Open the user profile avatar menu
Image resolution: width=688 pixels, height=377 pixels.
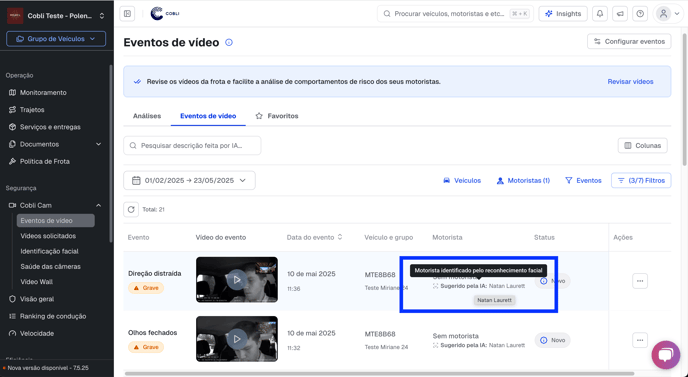coord(668,14)
